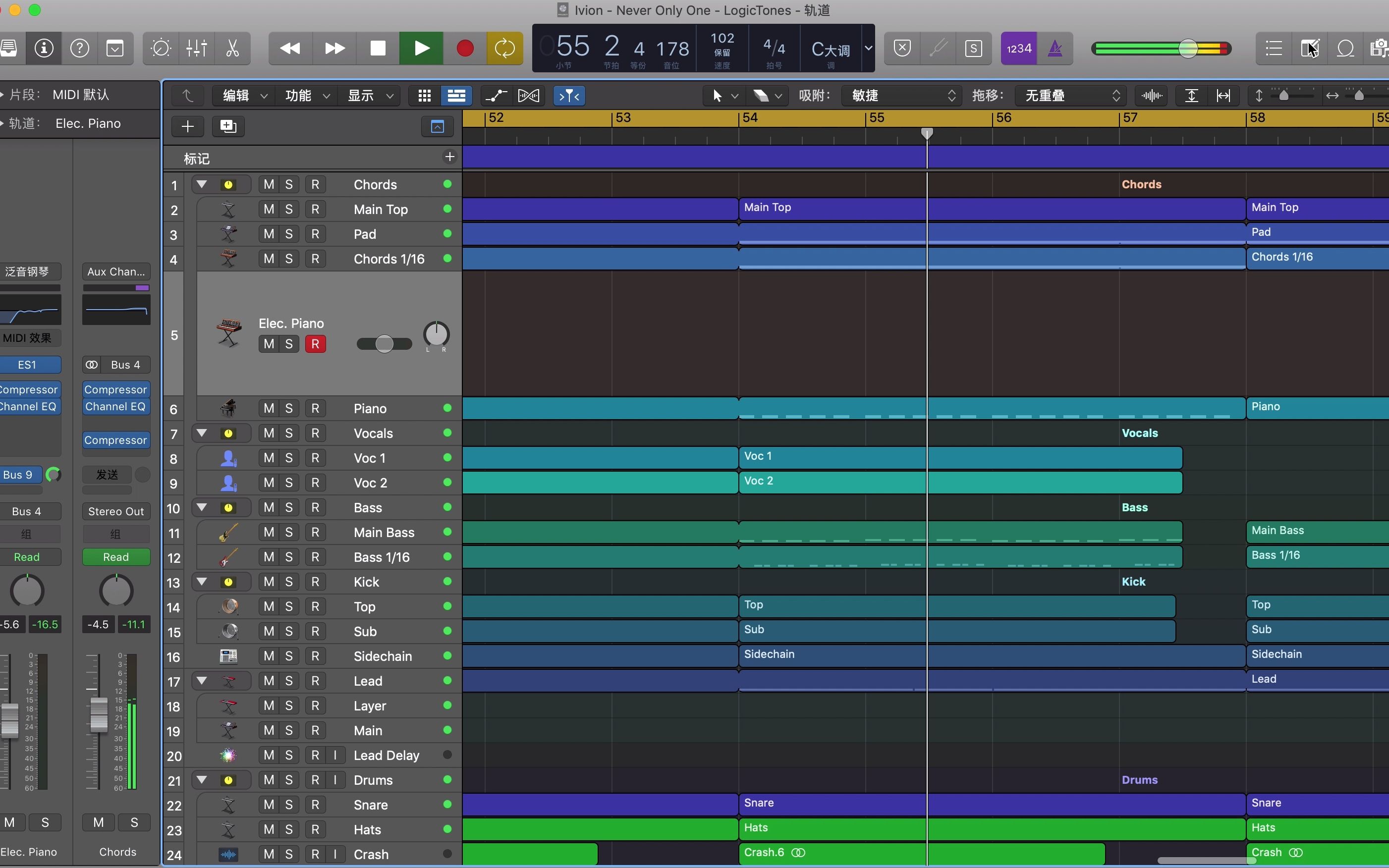Image resolution: width=1389 pixels, height=868 pixels.
Task: Toggle waveform zoom button
Action: 1152,95
